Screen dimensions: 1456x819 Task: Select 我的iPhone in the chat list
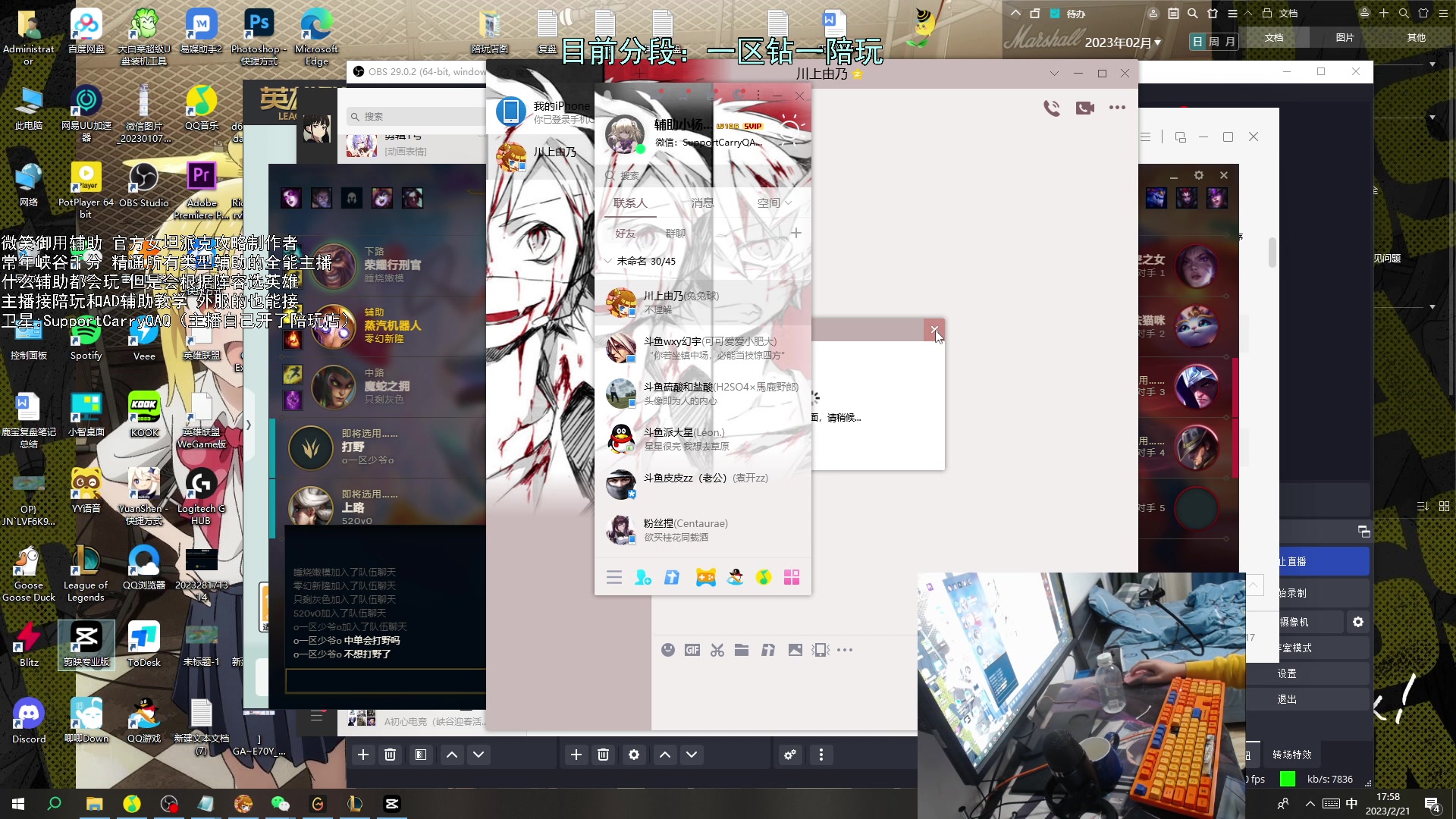click(541, 112)
